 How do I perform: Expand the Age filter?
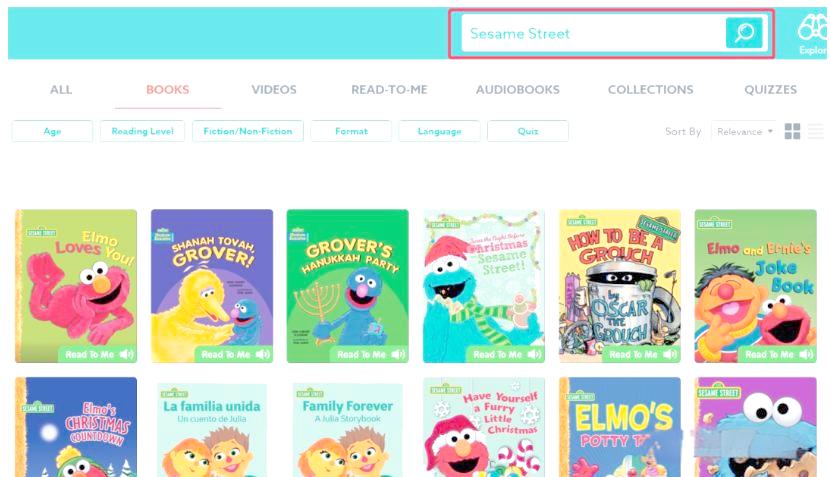[52, 131]
